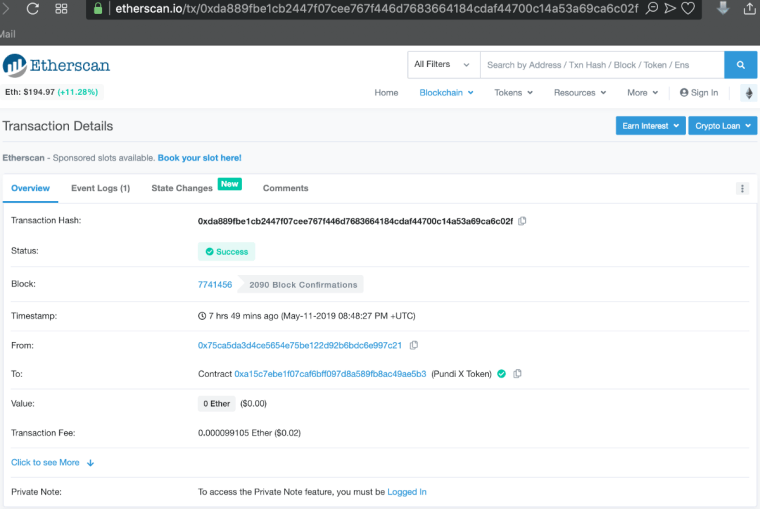Viewport: 760px width, 509px height.
Task: Copy the From address
Action: (x=414, y=345)
